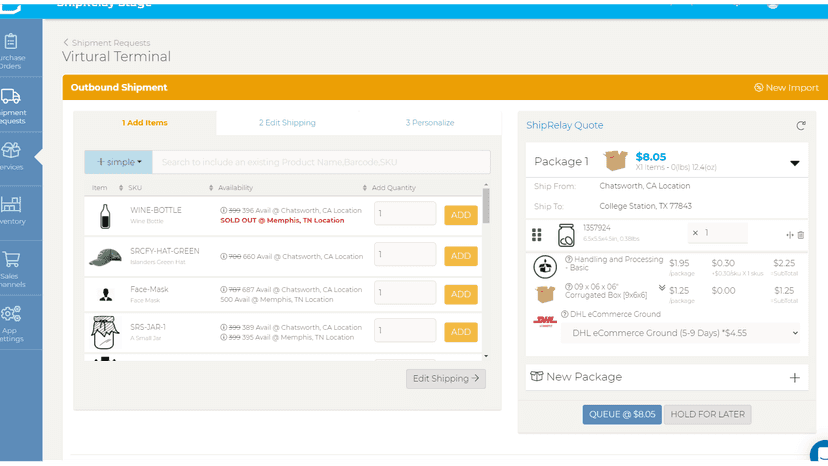Viewport: 828px width, 466px height.
Task: Collapse Package 1 with the arrow
Action: click(795, 163)
